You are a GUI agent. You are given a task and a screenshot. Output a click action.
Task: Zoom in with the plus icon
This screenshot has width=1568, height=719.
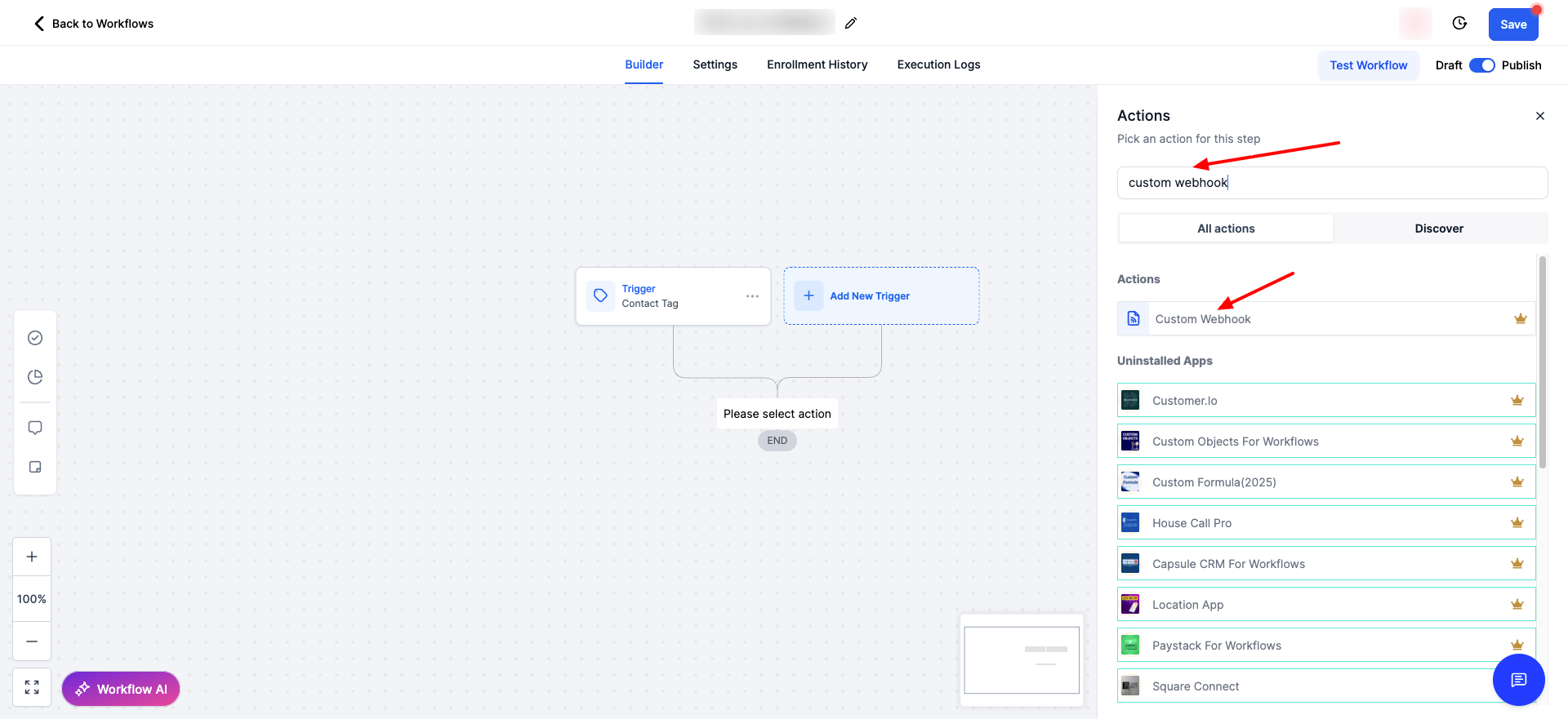pyautogui.click(x=32, y=557)
